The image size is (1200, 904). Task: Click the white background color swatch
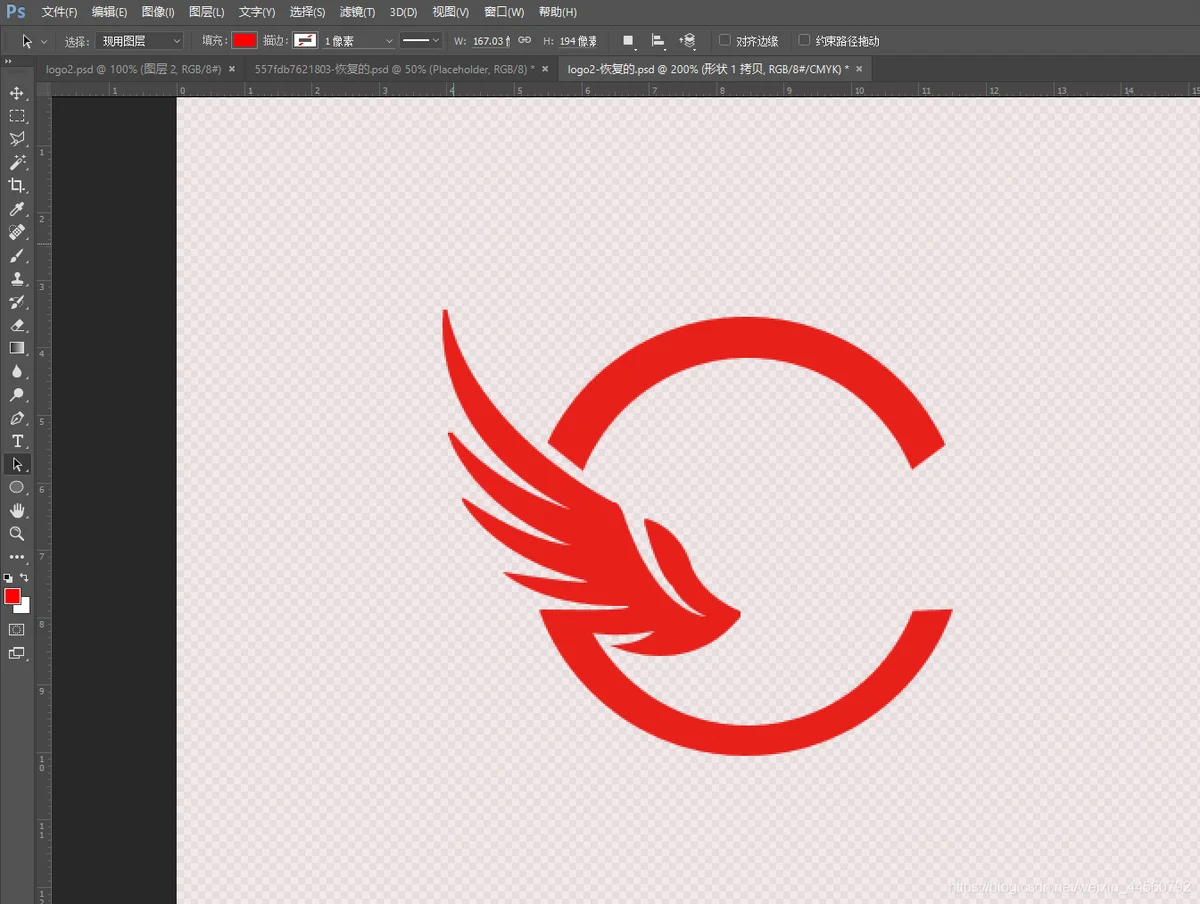coord(25,607)
